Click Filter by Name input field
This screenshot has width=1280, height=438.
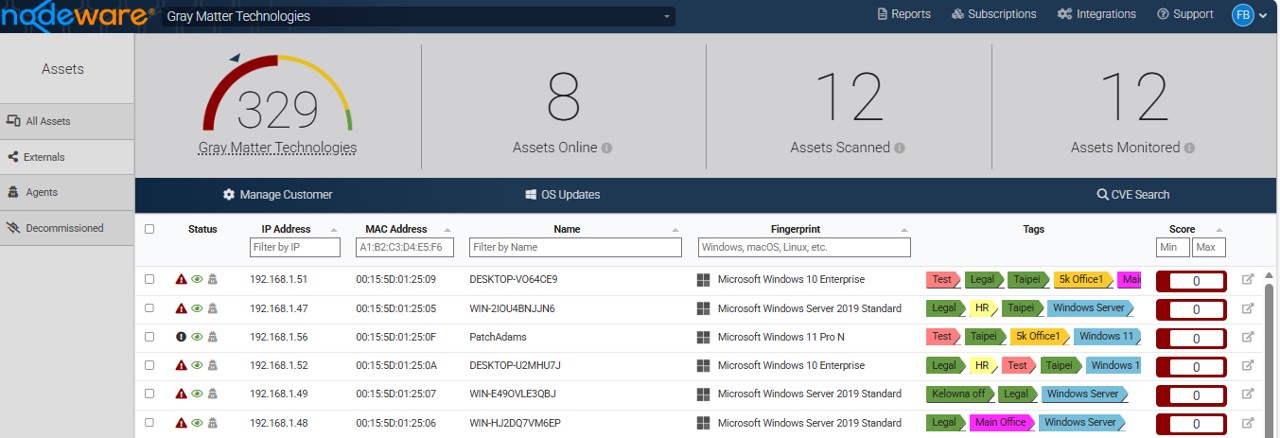click(x=575, y=247)
